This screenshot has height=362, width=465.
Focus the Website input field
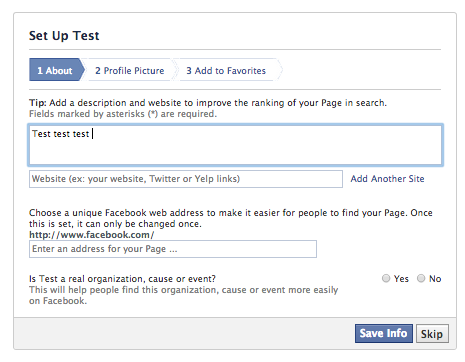tap(186, 179)
